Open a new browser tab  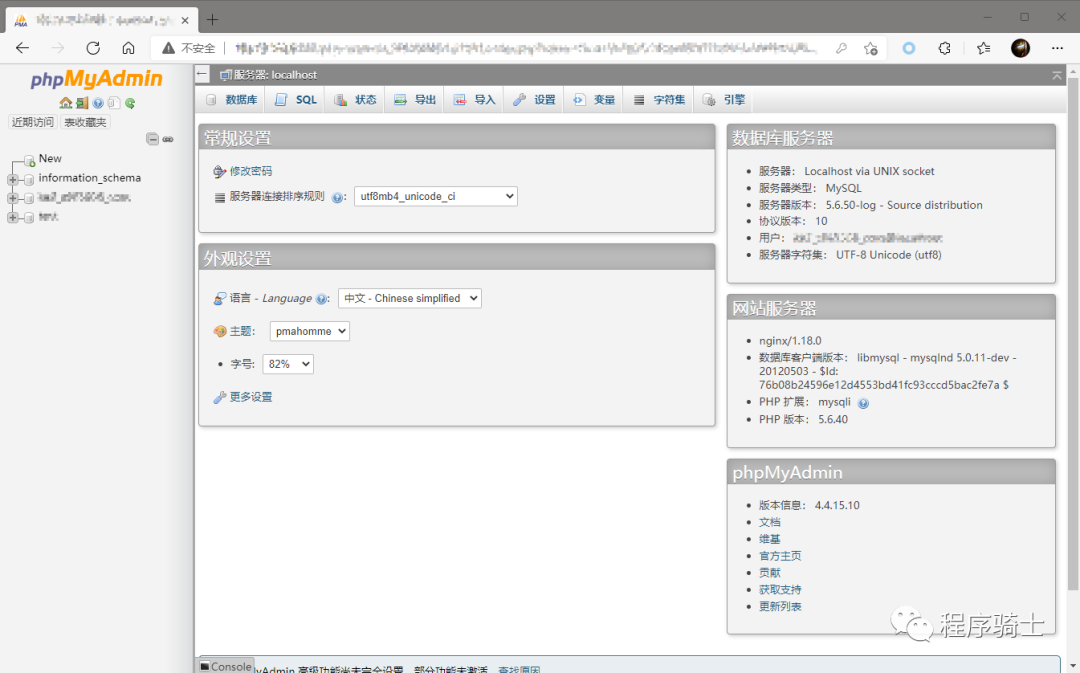pos(212,19)
